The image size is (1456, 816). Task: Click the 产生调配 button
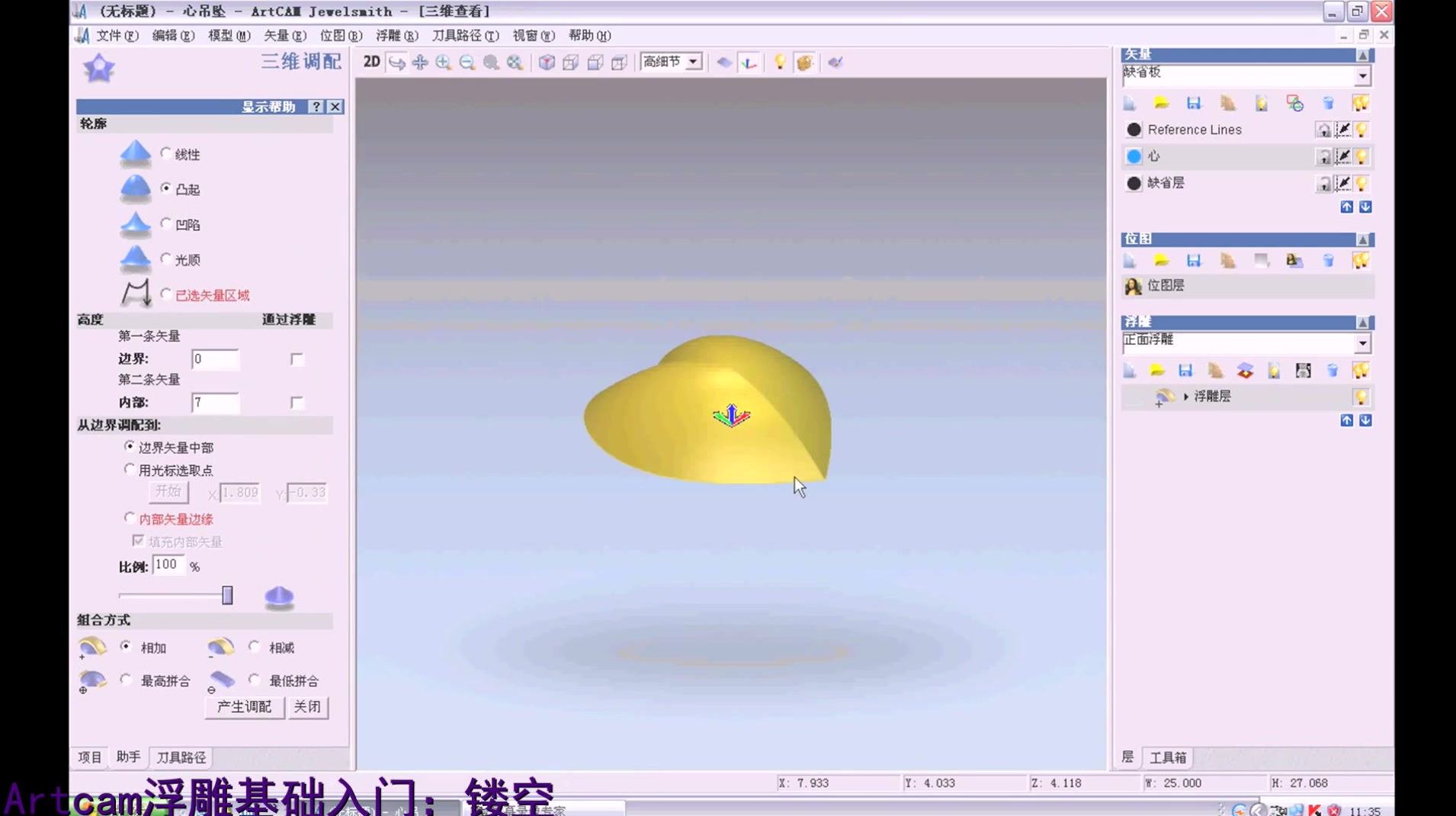click(243, 707)
